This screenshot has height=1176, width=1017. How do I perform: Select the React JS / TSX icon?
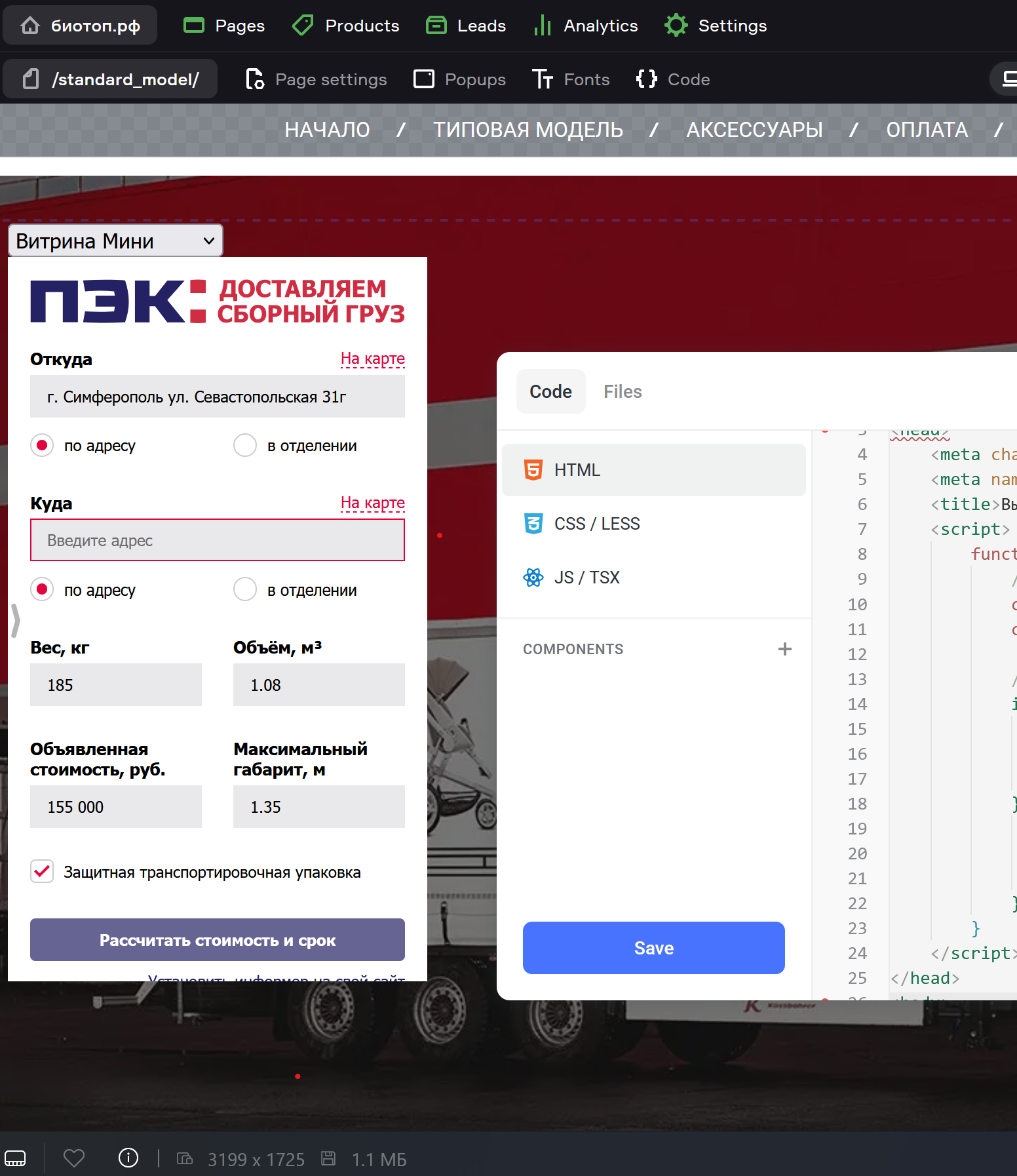533,578
